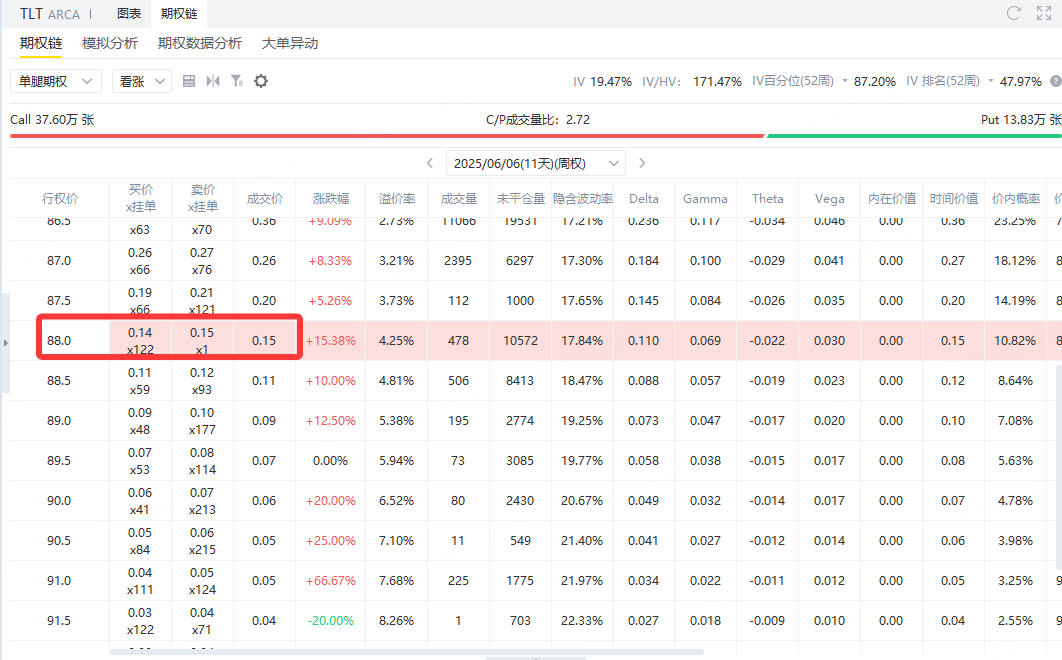Select the 87.5 strike price cell
This screenshot has width=1062, height=660.
pos(59,301)
